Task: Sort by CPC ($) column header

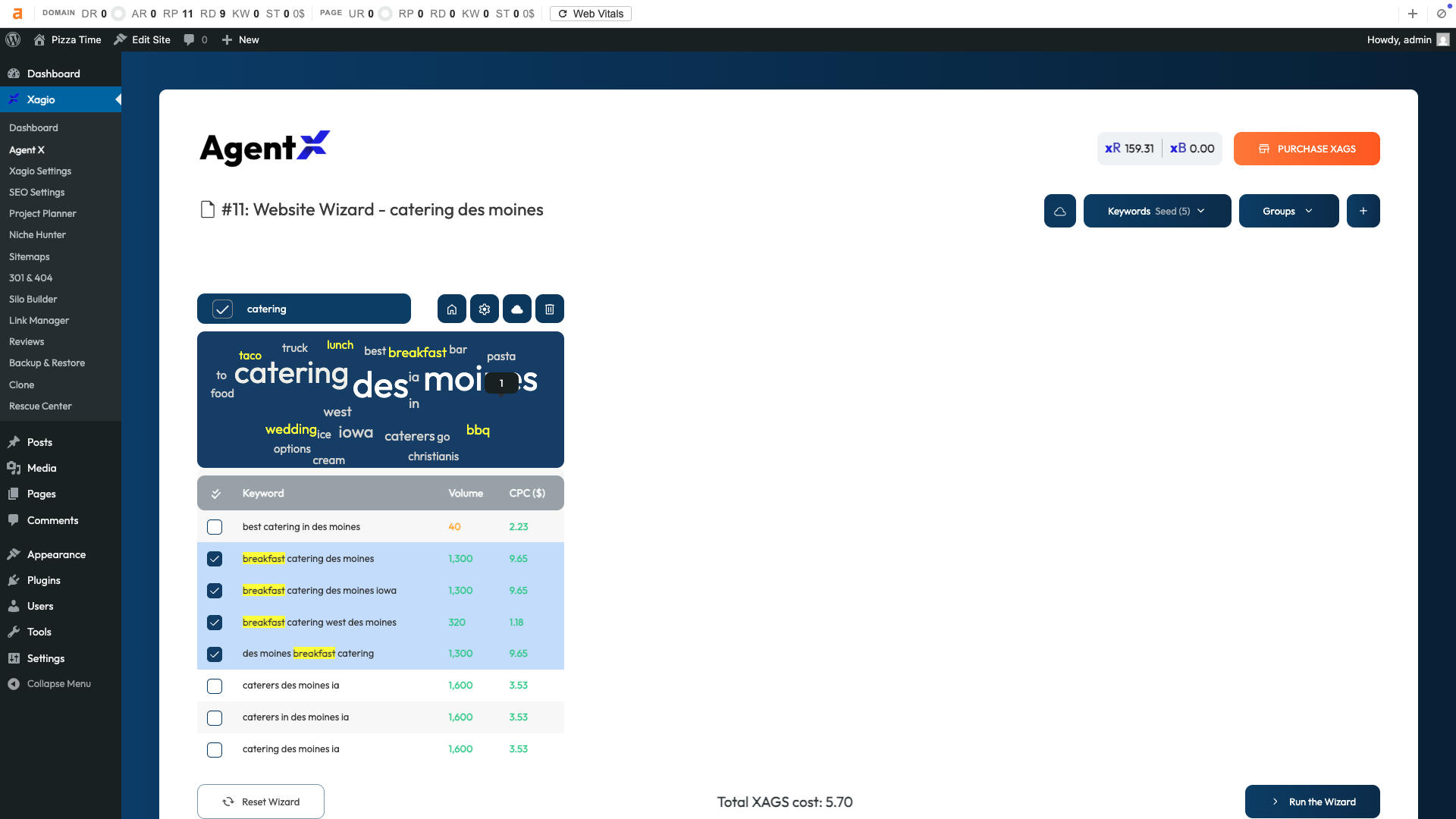Action: tap(527, 494)
